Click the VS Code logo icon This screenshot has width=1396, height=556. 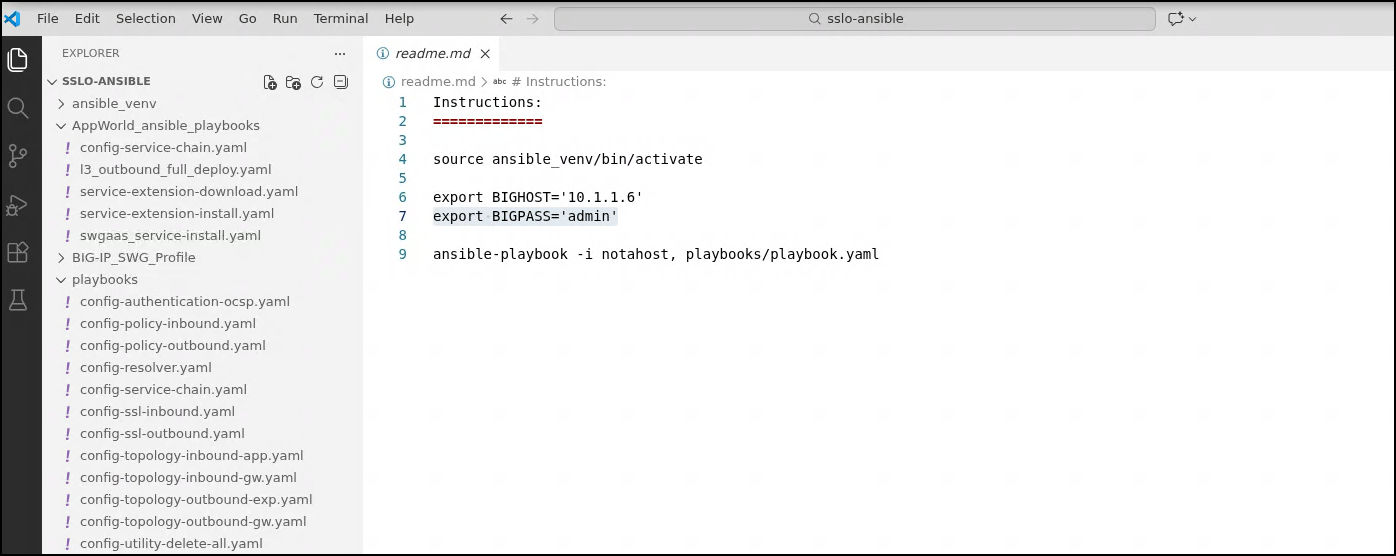pos(12,18)
